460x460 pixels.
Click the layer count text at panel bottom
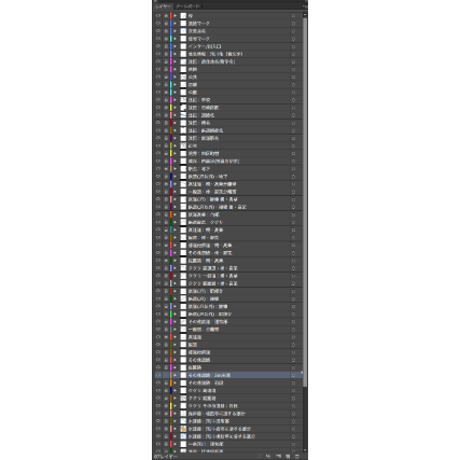click(166, 456)
